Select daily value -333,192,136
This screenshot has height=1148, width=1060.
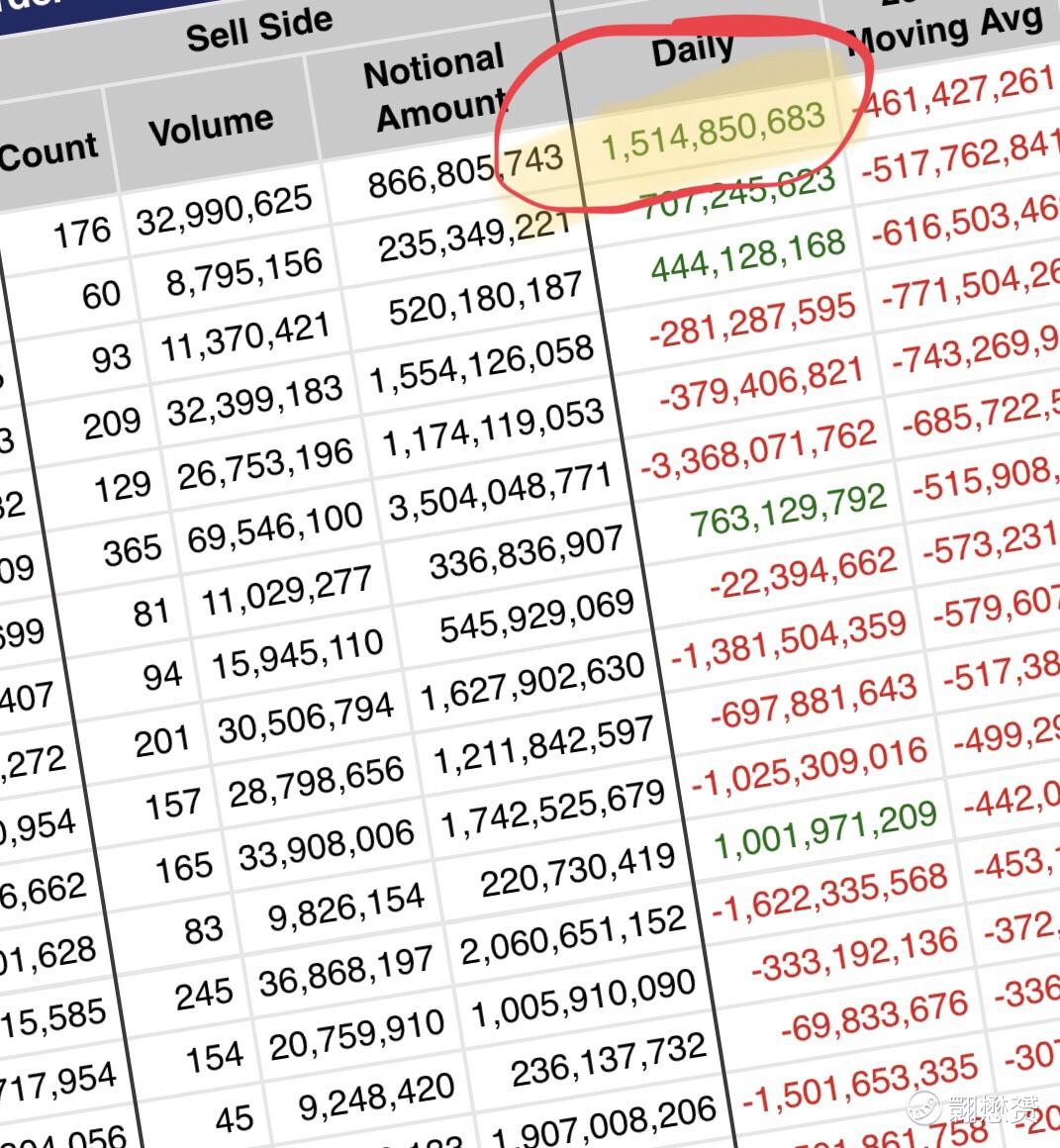coord(855,954)
